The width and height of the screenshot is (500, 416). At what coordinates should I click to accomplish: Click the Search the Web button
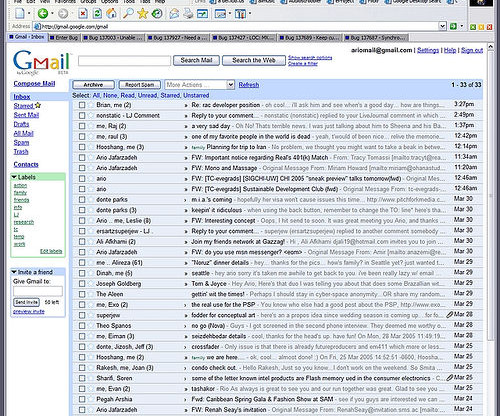[x=254, y=60]
